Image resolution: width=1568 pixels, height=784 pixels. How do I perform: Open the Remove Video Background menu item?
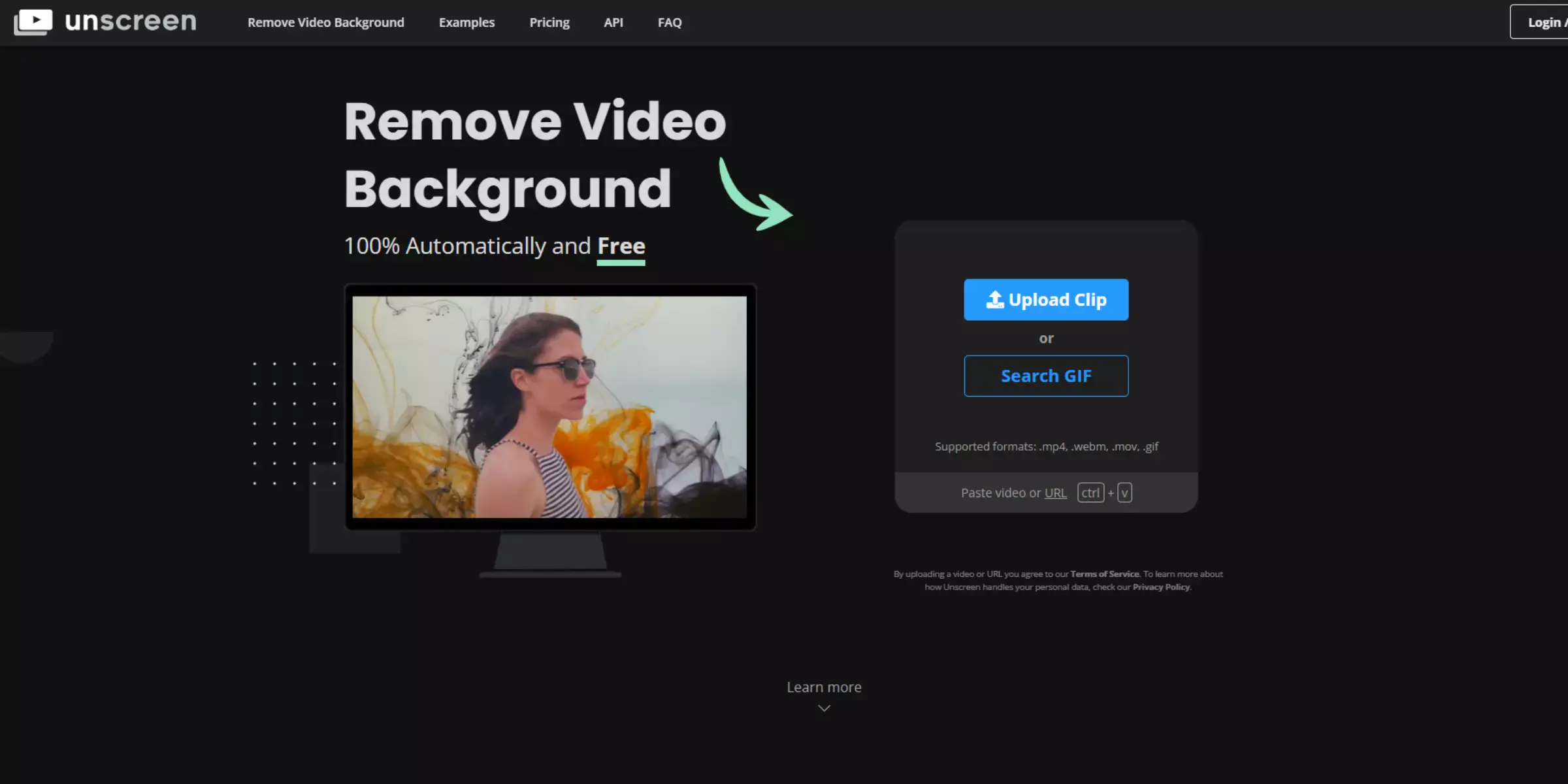[x=326, y=22]
